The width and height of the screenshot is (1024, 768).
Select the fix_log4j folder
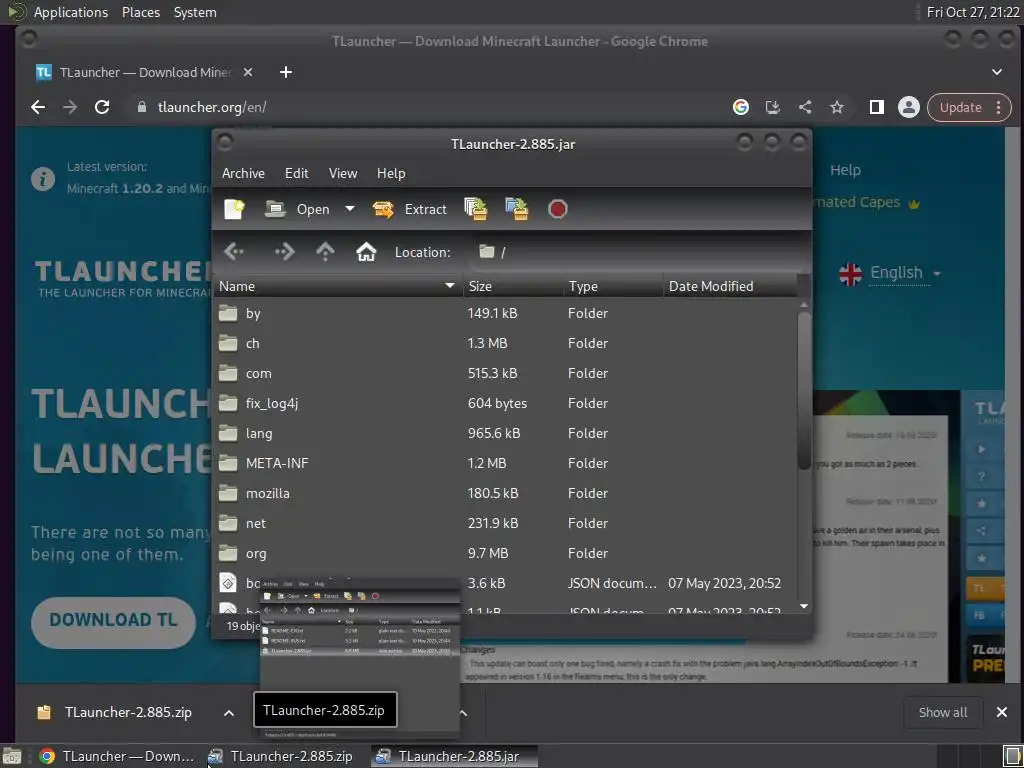505,404
